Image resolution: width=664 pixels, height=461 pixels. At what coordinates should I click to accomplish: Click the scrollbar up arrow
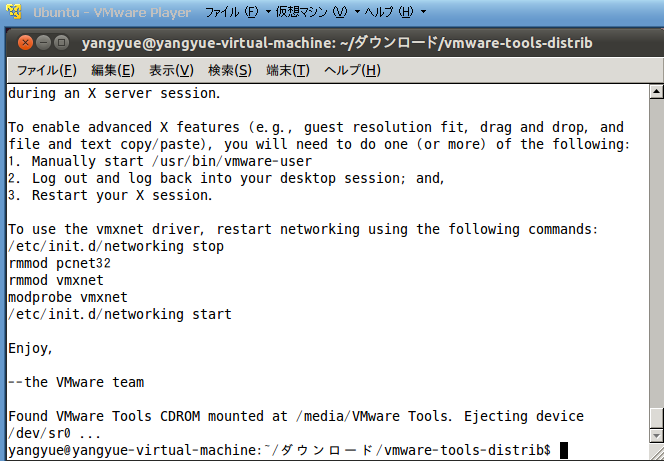click(x=656, y=91)
